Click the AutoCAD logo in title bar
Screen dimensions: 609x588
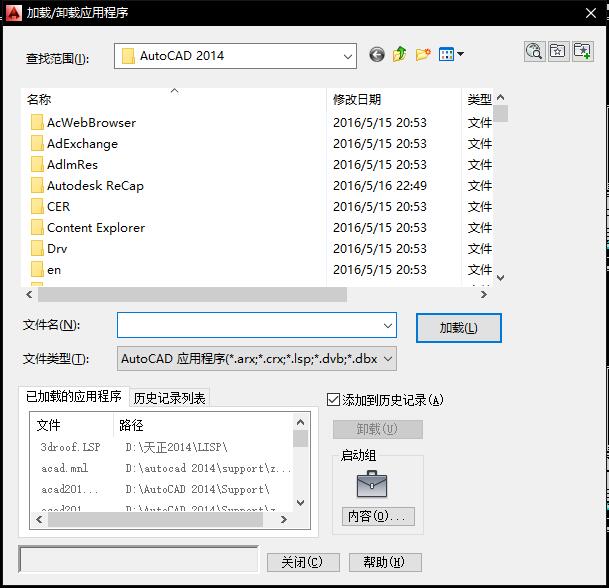14,12
